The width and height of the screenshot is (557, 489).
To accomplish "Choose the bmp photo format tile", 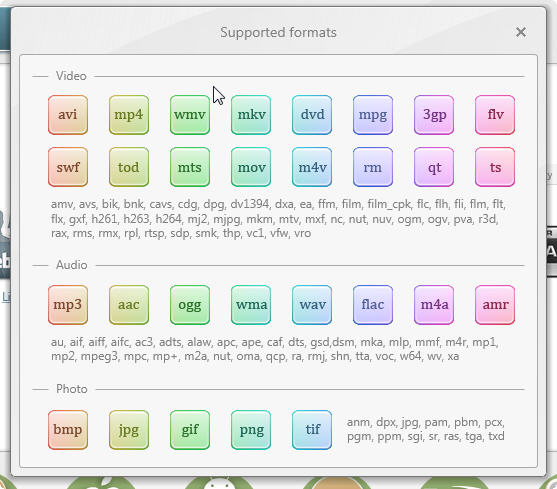I will (x=68, y=430).
